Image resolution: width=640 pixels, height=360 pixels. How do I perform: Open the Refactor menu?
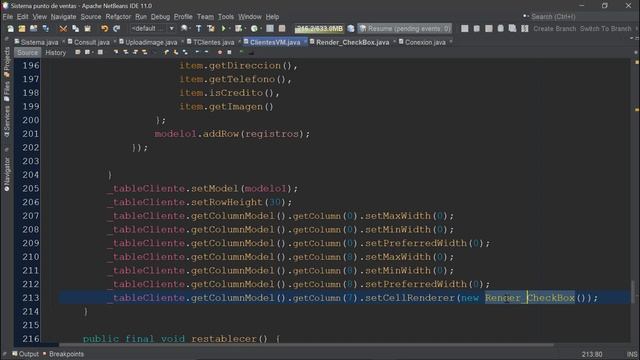118,17
